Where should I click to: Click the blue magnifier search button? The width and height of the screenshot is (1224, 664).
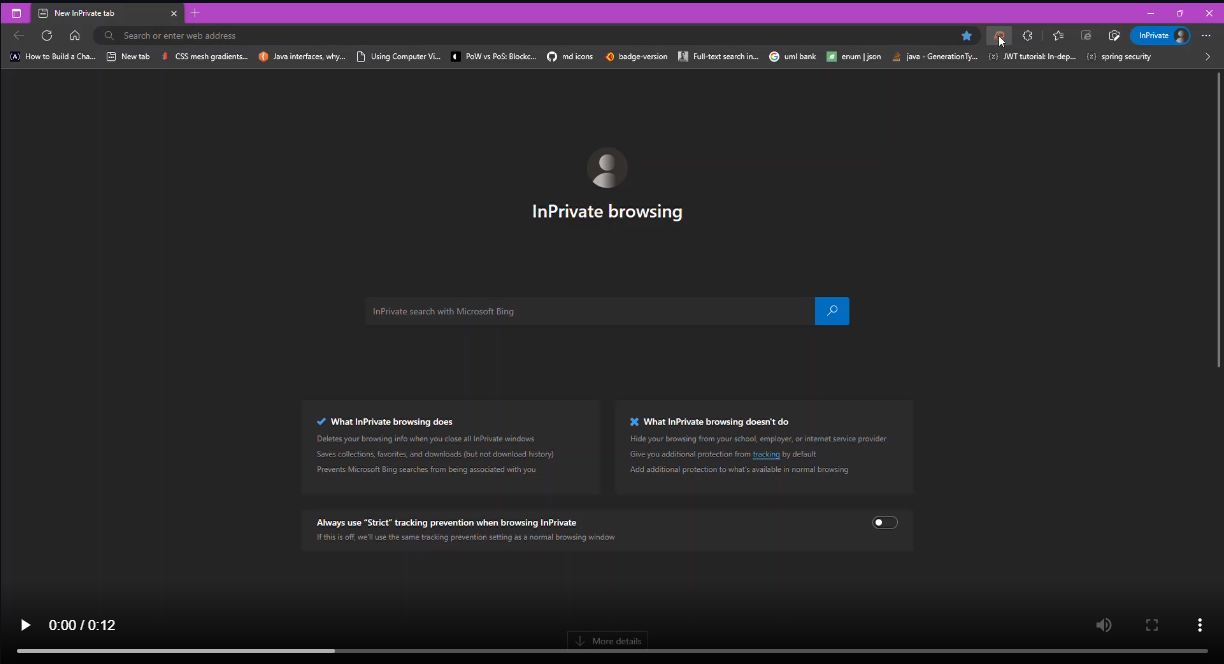click(832, 311)
